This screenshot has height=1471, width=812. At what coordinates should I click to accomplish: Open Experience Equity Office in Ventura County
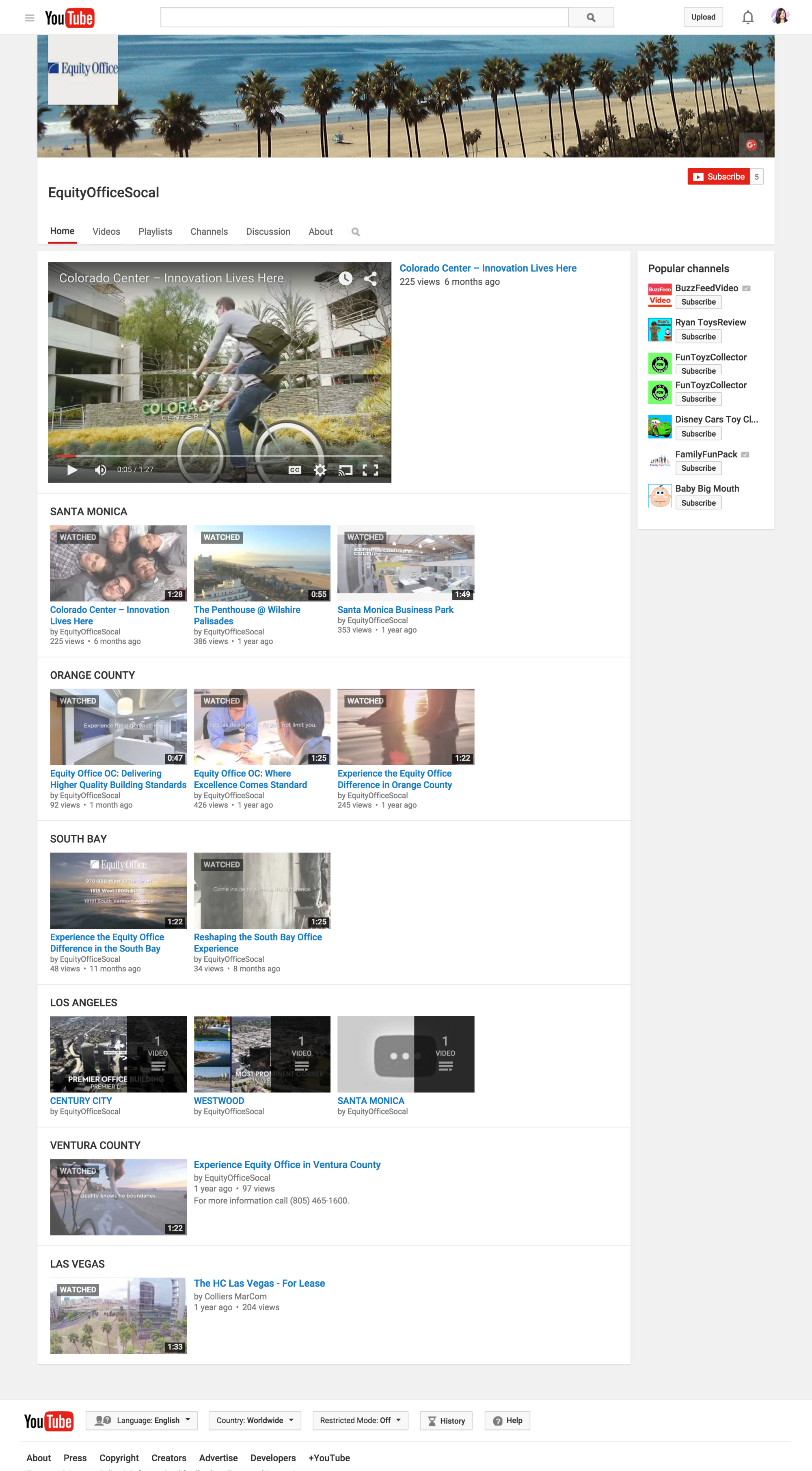(287, 1165)
